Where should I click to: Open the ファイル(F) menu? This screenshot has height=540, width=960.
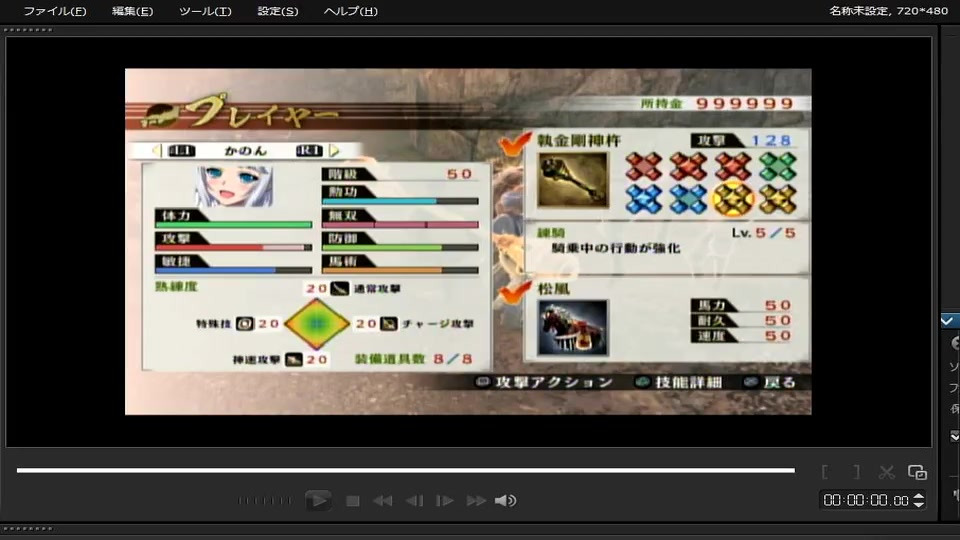tap(54, 11)
